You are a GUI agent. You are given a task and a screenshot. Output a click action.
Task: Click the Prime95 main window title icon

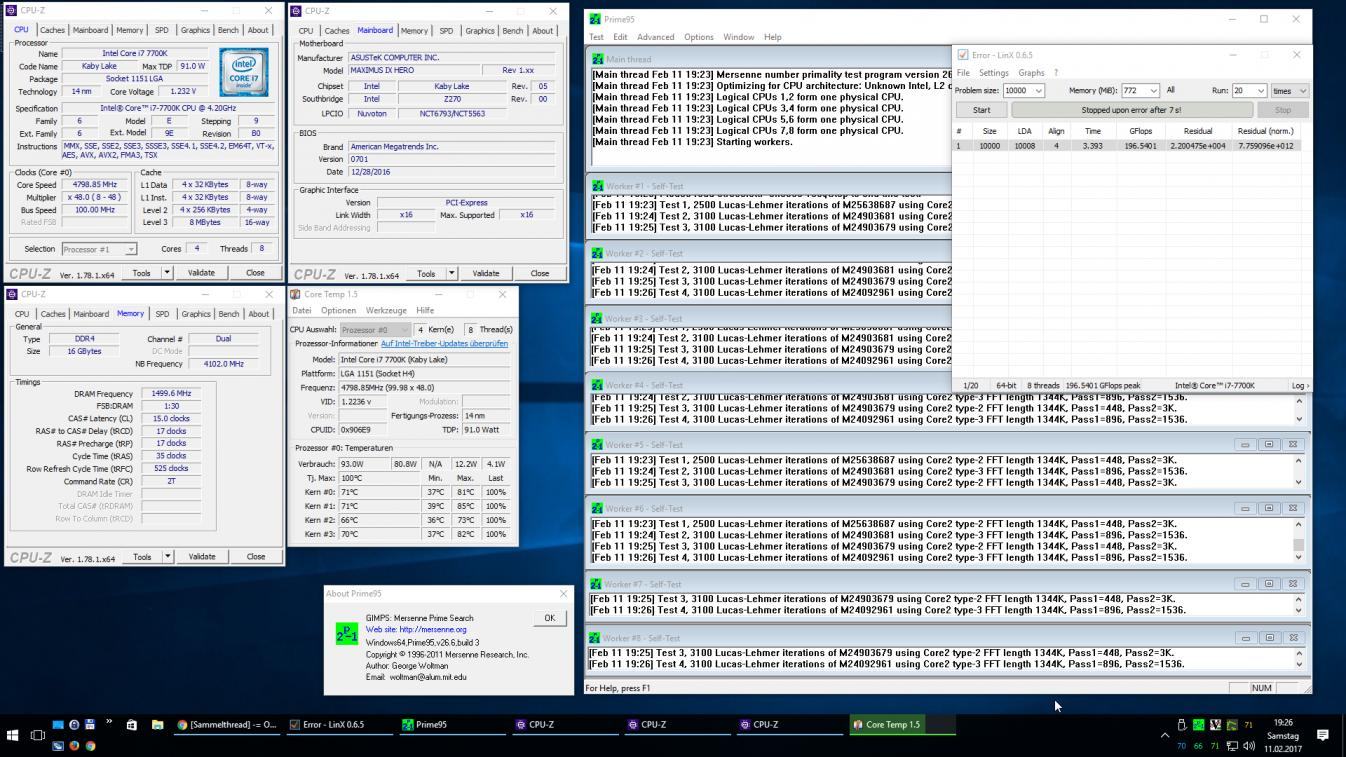point(596,19)
